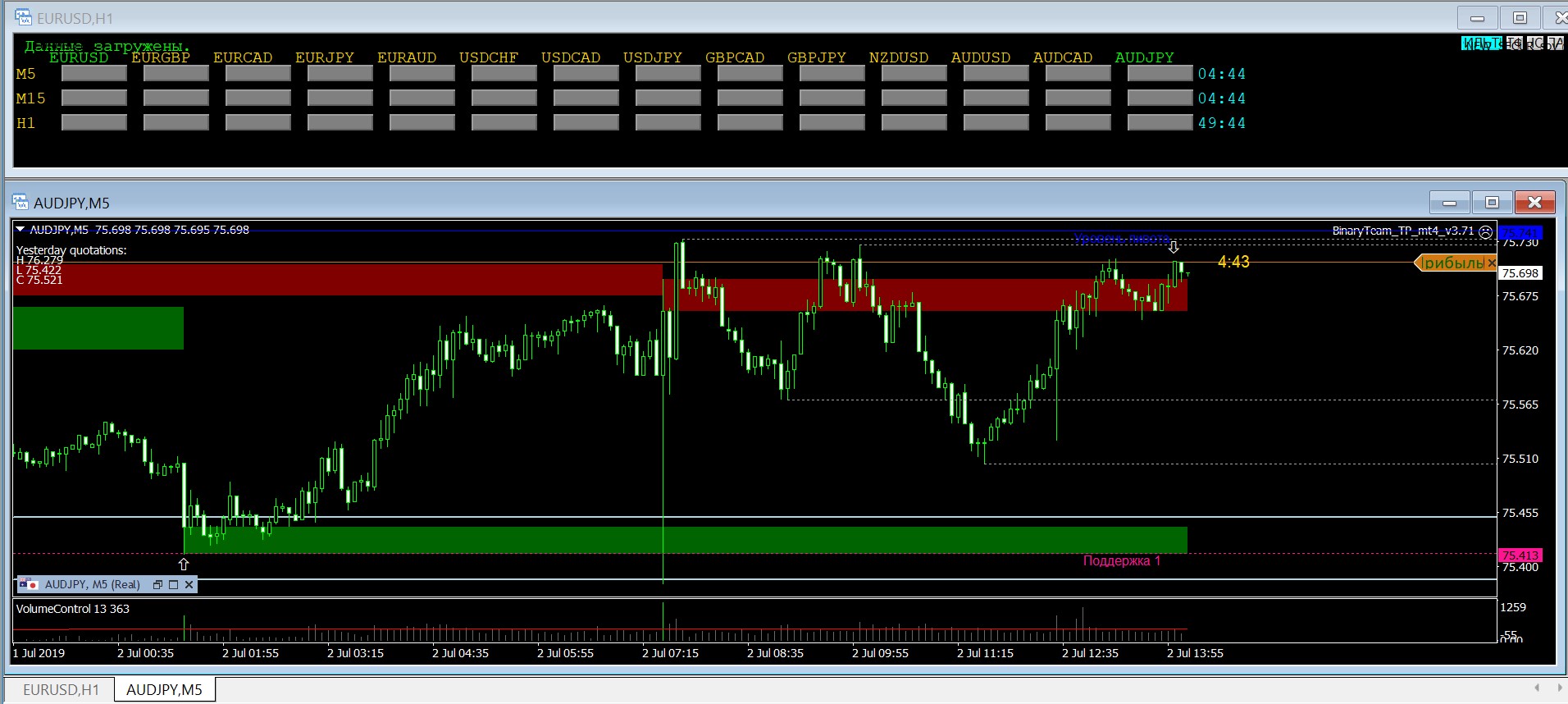Restore the AUDJPY, M5 (Real) mini chart
This screenshot has width=1568, height=704.
click(x=157, y=585)
